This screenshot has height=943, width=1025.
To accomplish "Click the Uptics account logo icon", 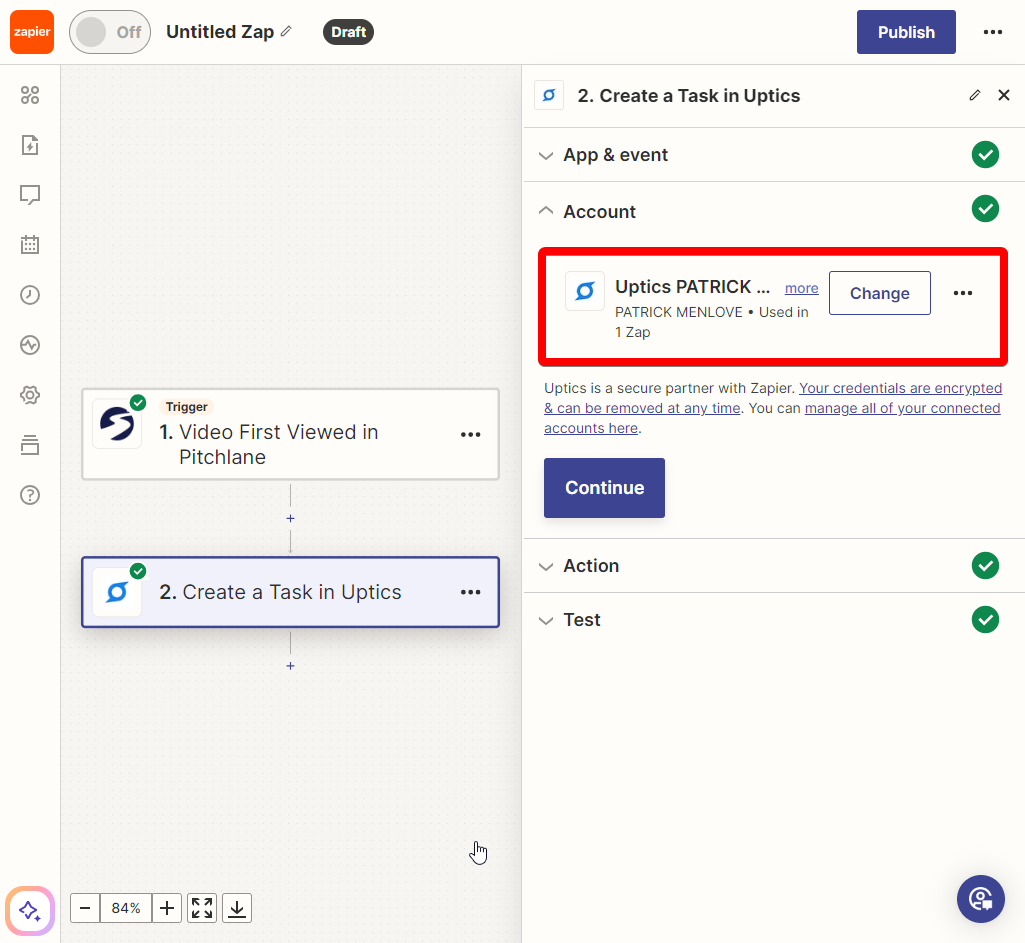I will (585, 291).
